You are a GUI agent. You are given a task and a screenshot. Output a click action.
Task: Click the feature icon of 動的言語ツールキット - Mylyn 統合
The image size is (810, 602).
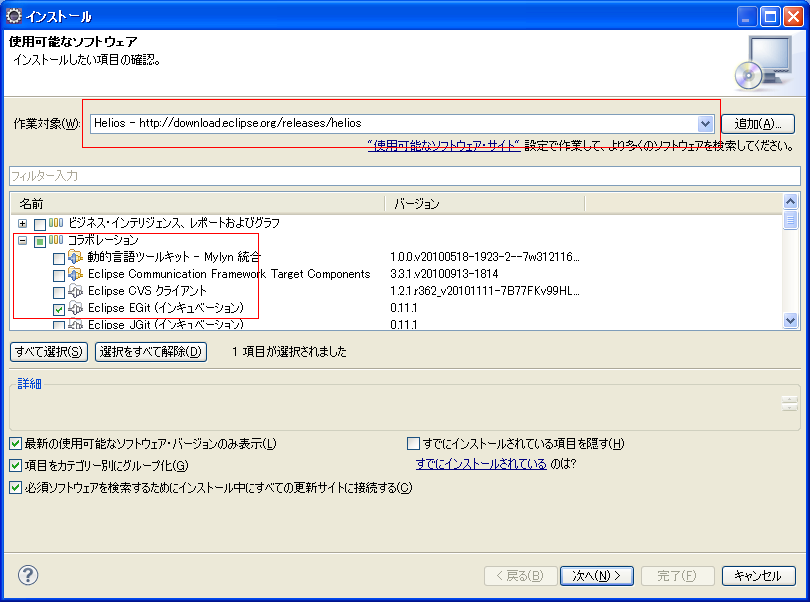(x=75, y=256)
